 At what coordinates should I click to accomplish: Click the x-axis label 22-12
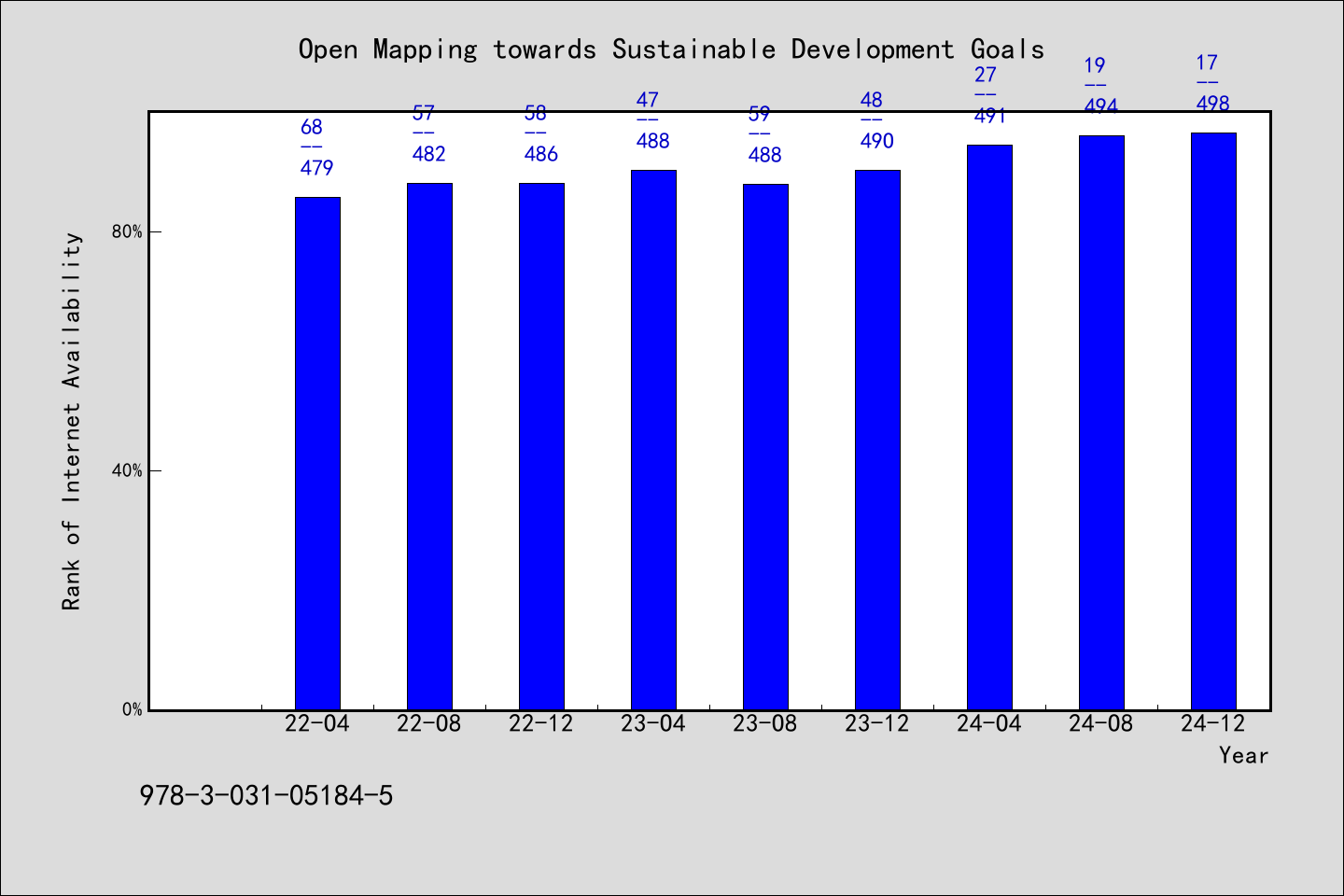pos(541,723)
